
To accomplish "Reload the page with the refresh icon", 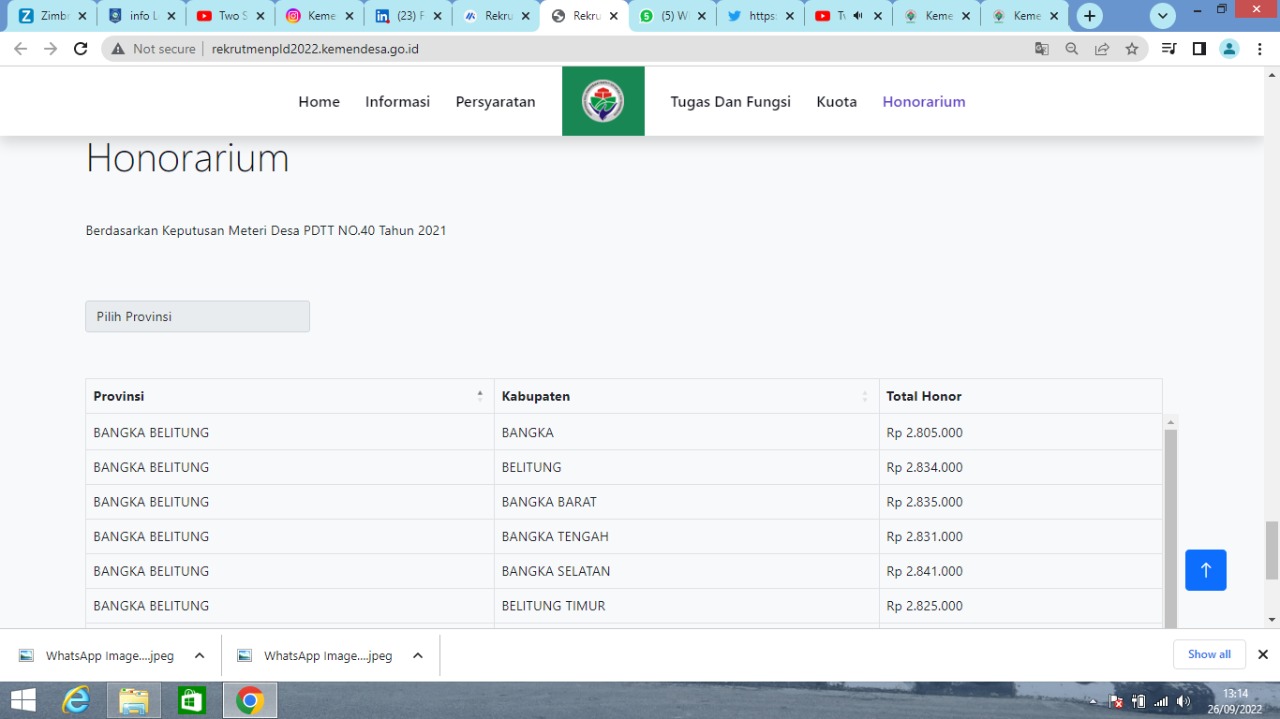I will pyautogui.click(x=81, y=48).
